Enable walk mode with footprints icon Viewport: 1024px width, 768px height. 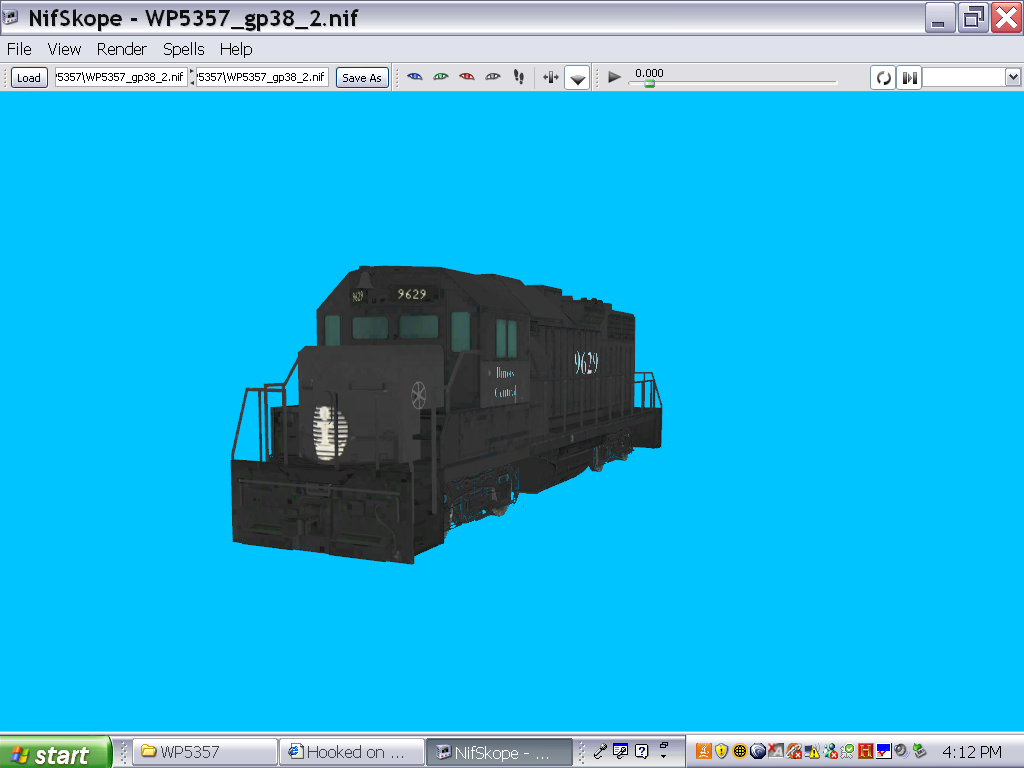point(519,77)
